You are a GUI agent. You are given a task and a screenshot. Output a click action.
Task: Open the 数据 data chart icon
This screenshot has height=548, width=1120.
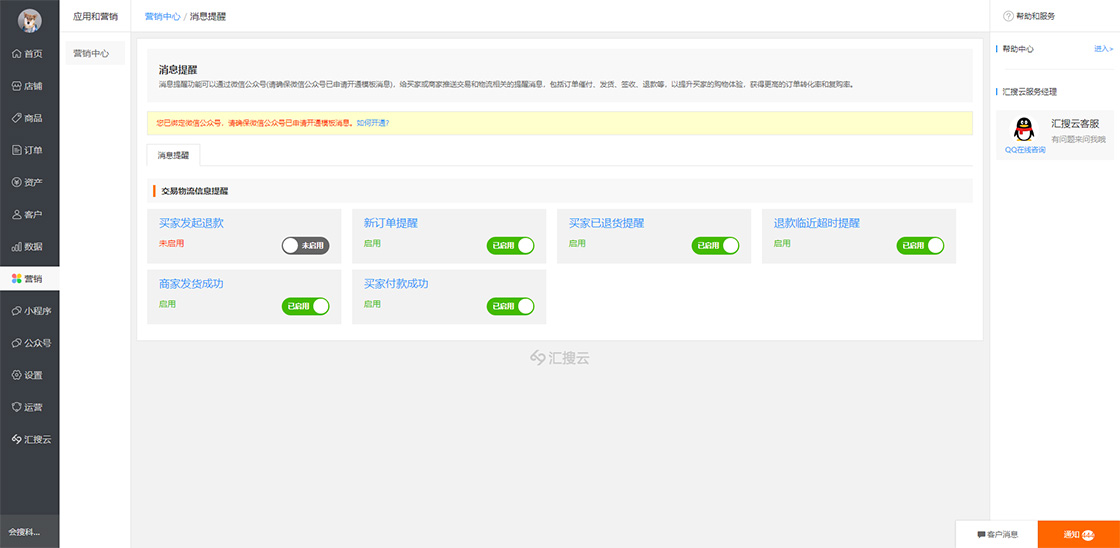click(x=17, y=246)
